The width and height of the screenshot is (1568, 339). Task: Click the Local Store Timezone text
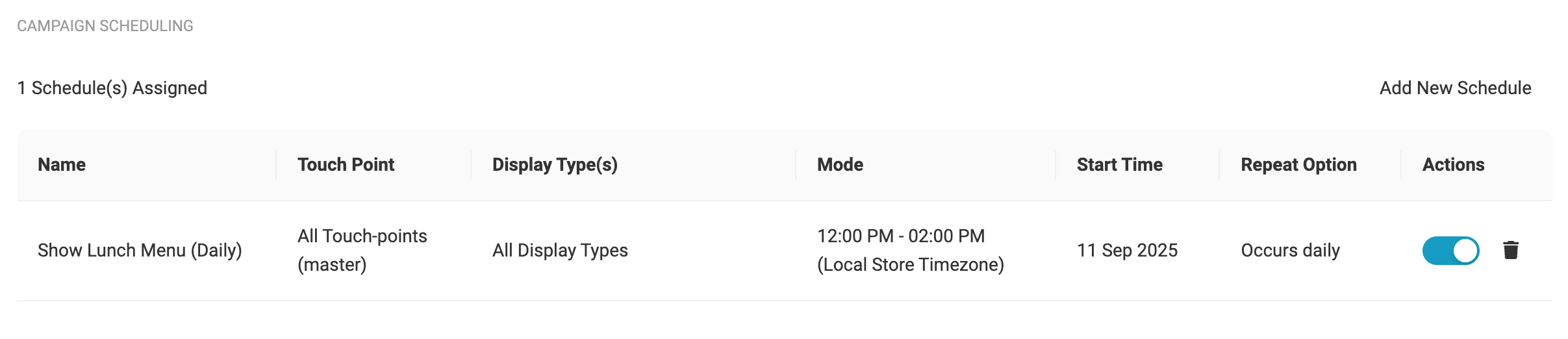click(x=911, y=265)
